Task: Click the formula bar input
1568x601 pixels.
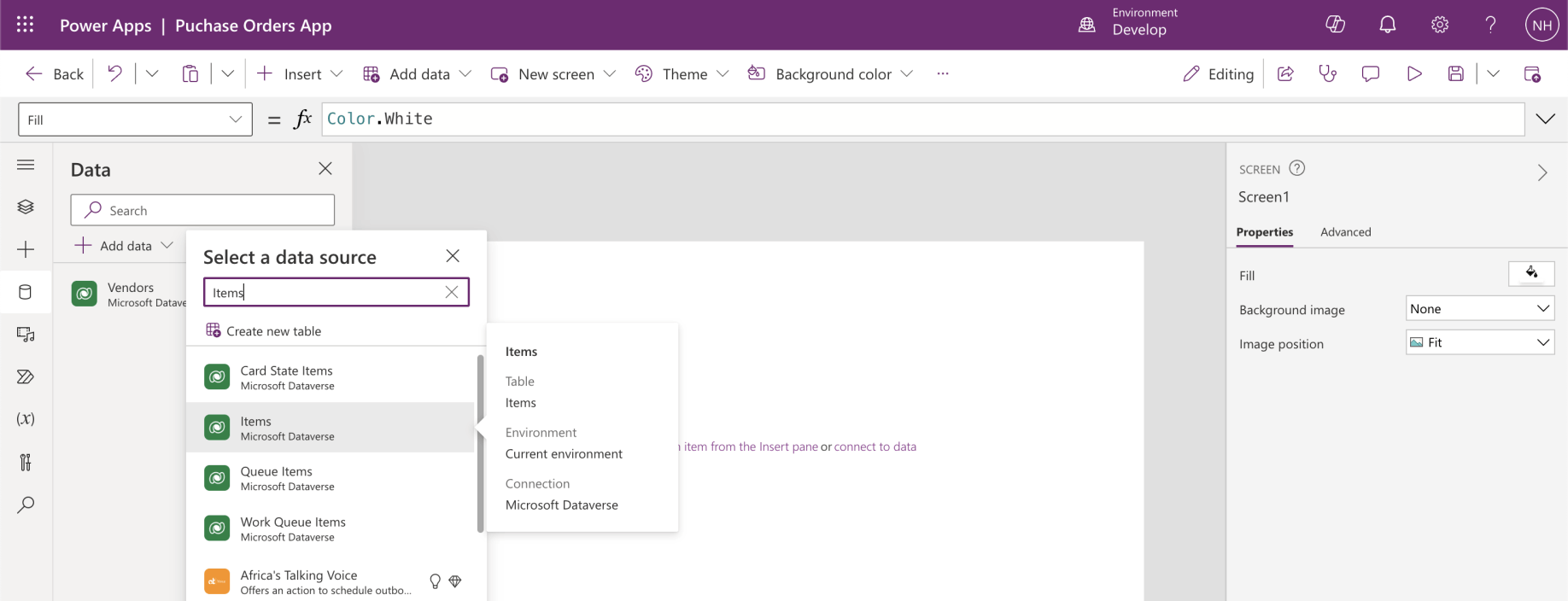Action: (x=922, y=119)
